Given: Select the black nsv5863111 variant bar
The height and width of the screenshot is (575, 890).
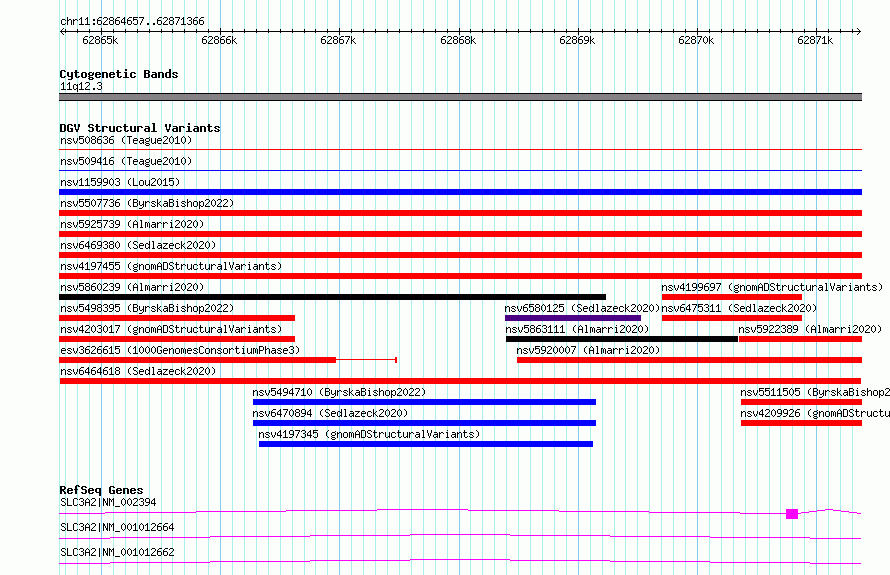Looking at the screenshot, I should point(622,339).
